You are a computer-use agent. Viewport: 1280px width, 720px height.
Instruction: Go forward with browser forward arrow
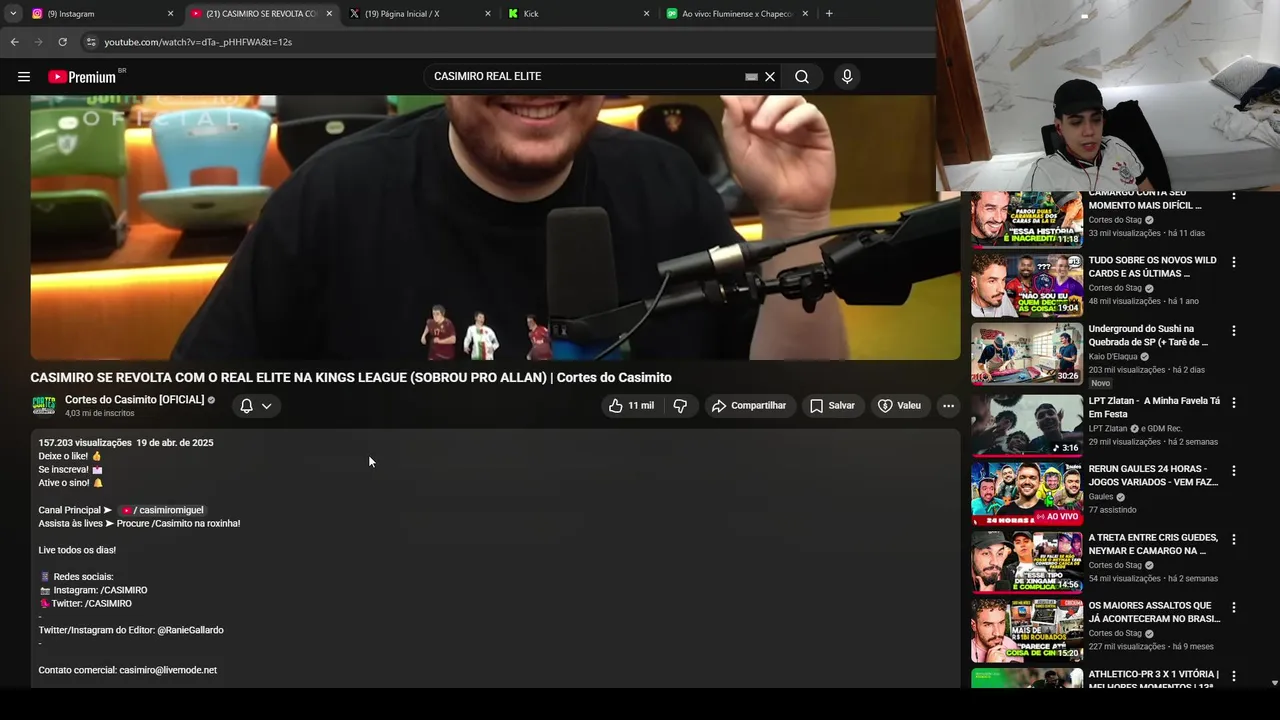click(38, 42)
